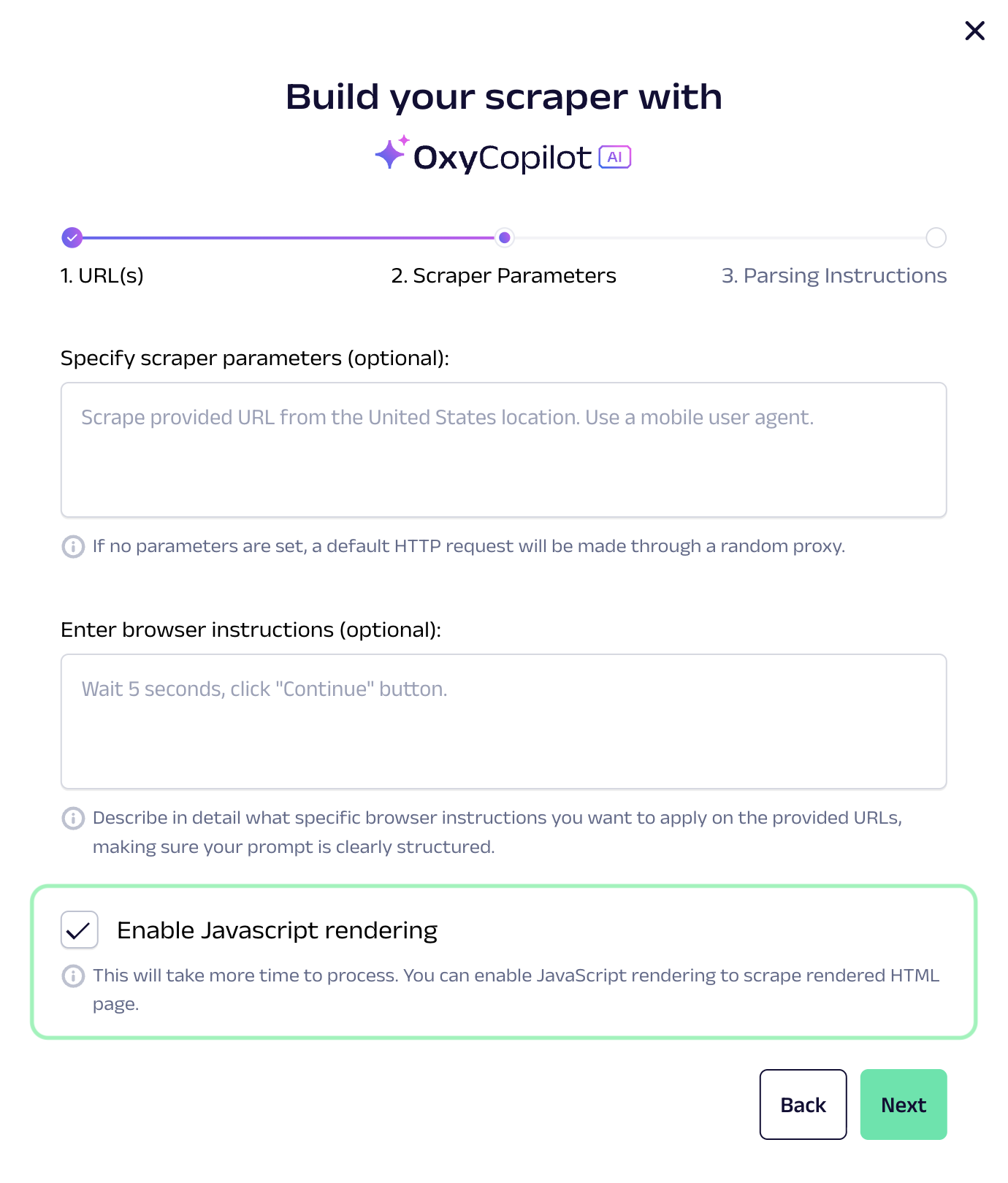Click info icon beside browser instructions hint
Viewport: 1008px width, 1183px height.
73,818
